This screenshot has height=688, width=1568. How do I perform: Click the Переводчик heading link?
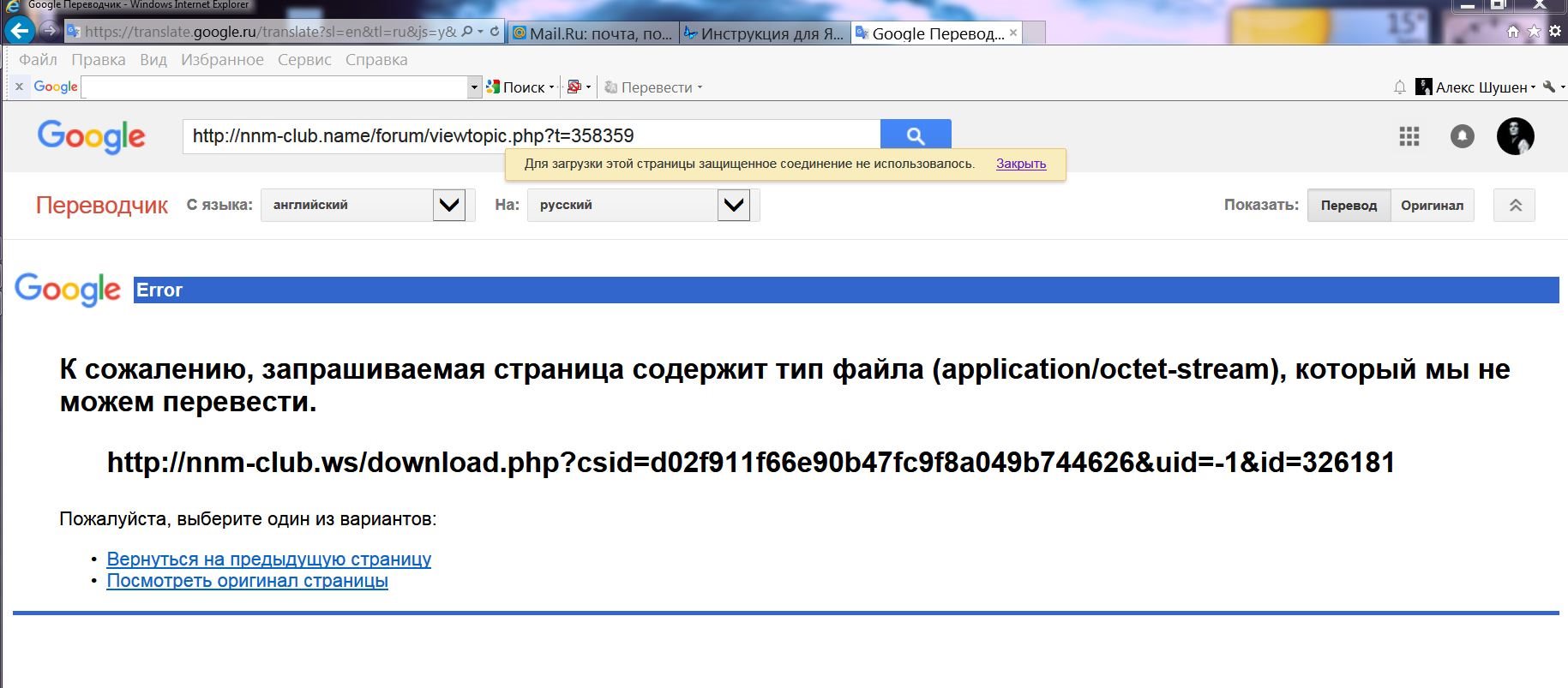click(102, 206)
